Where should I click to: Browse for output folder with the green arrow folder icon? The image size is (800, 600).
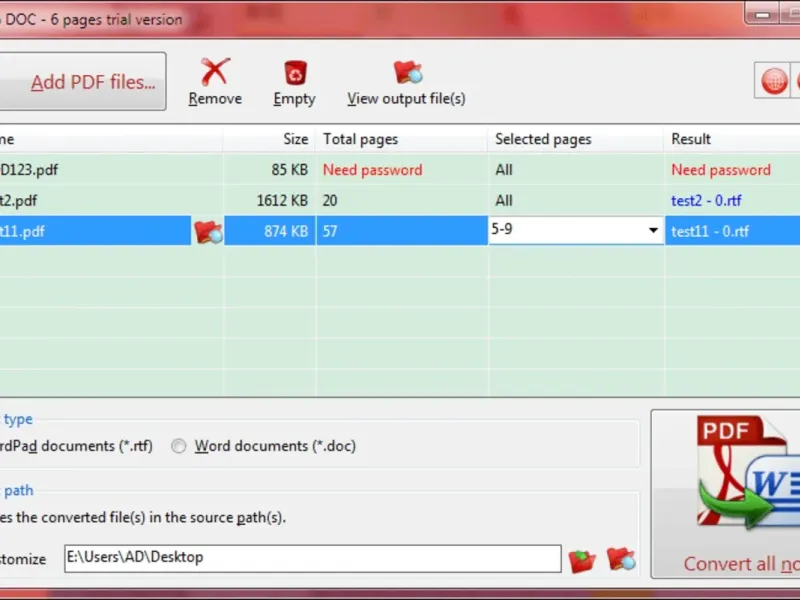coord(582,561)
